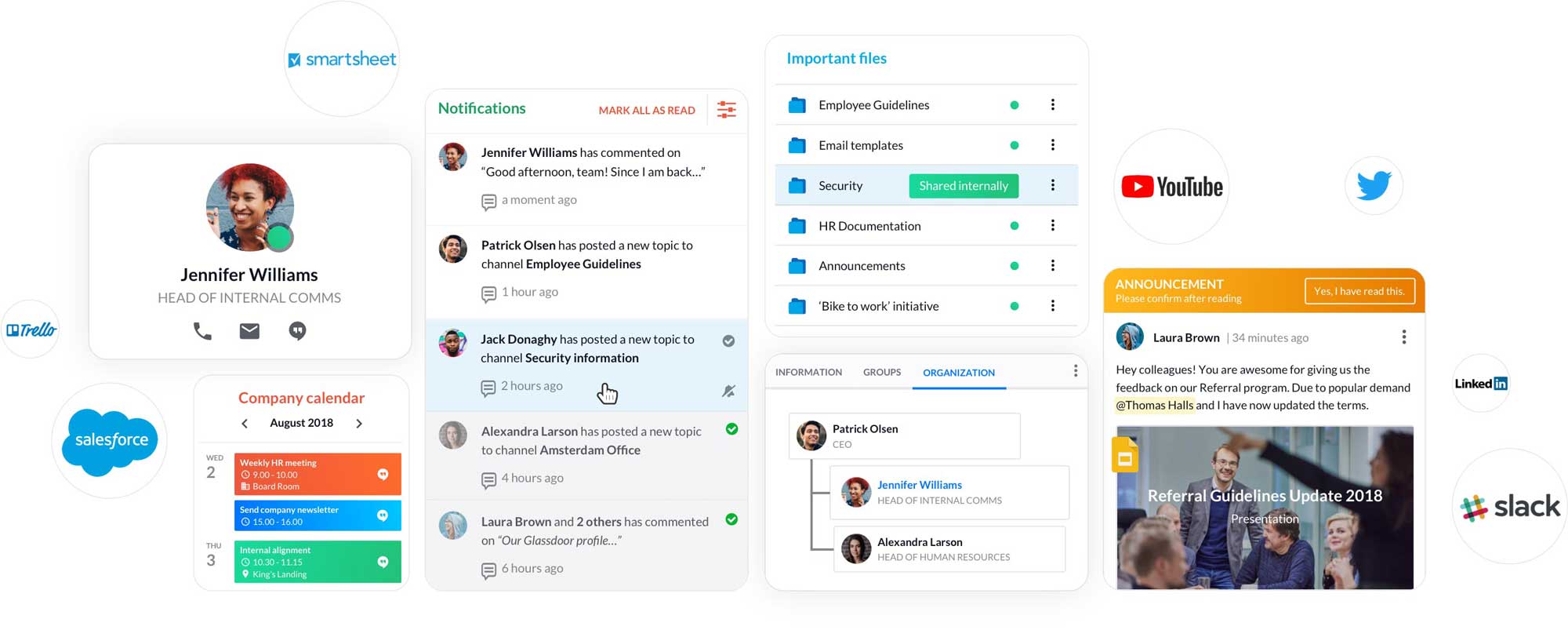Image resolution: width=1568 pixels, height=630 pixels.
Task: Click the email envelope icon on profile card
Action: pos(249,331)
